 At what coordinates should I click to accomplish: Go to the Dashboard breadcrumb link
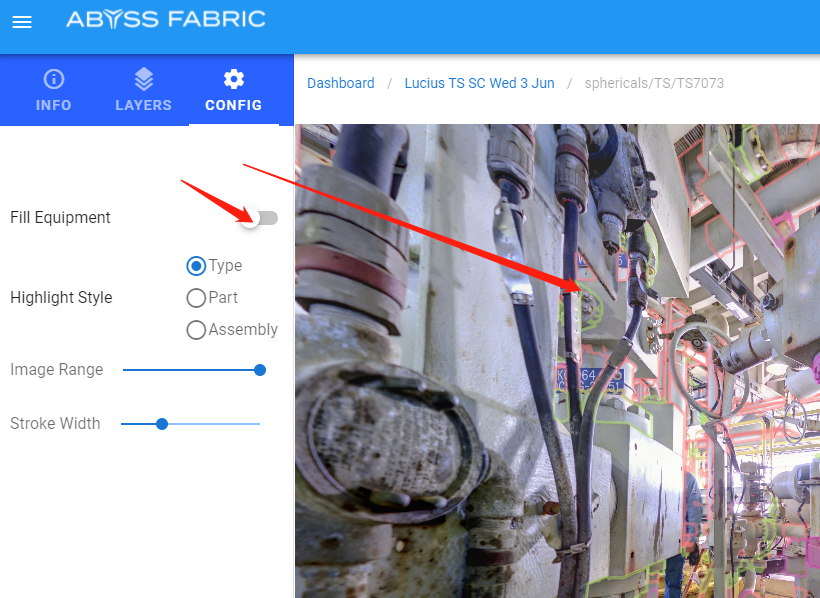click(340, 83)
